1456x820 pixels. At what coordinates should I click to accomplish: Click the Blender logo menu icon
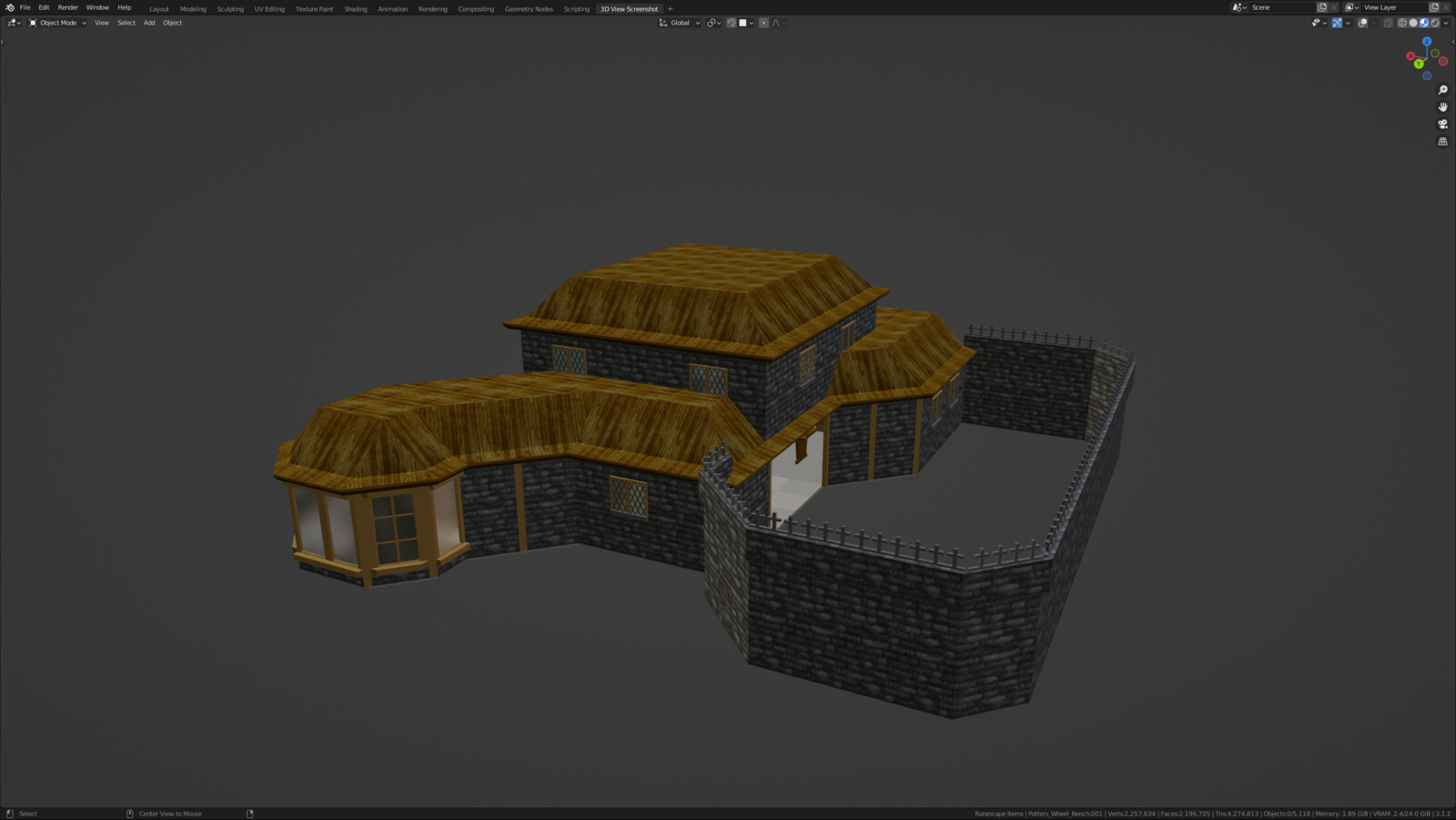(10, 7)
